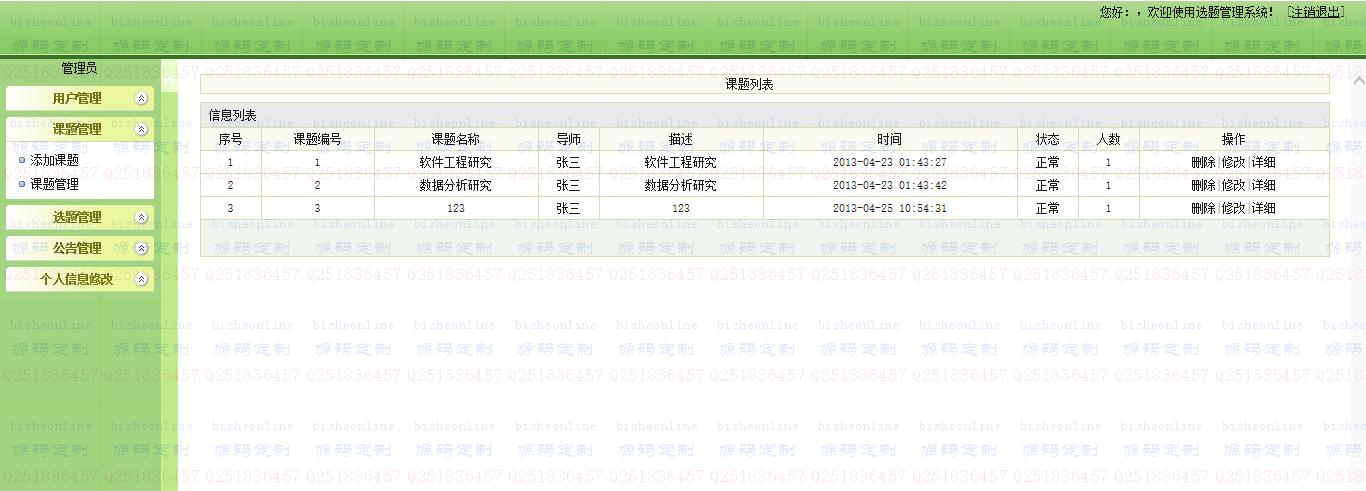The height and width of the screenshot is (491, 1366).
Task: Click the 时间 column header
Action: click(x=890, y=139)
